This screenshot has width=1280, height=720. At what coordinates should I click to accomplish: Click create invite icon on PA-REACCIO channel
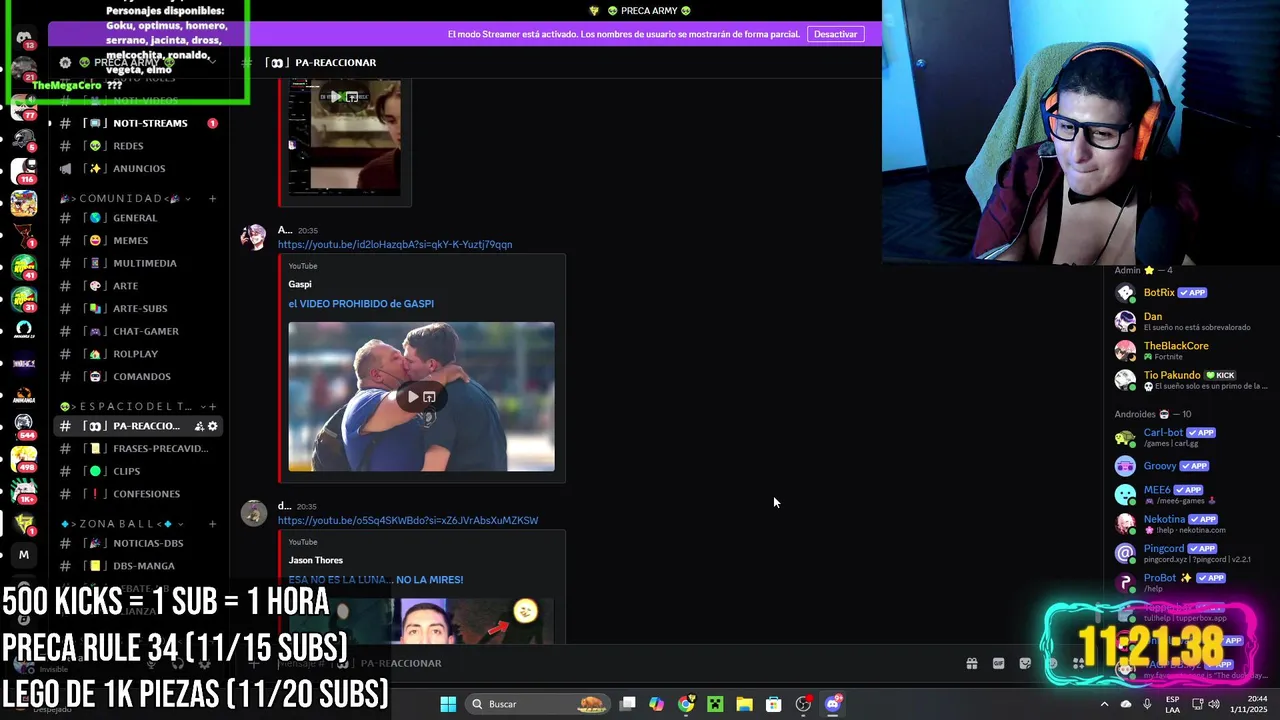tap(199, 426)
